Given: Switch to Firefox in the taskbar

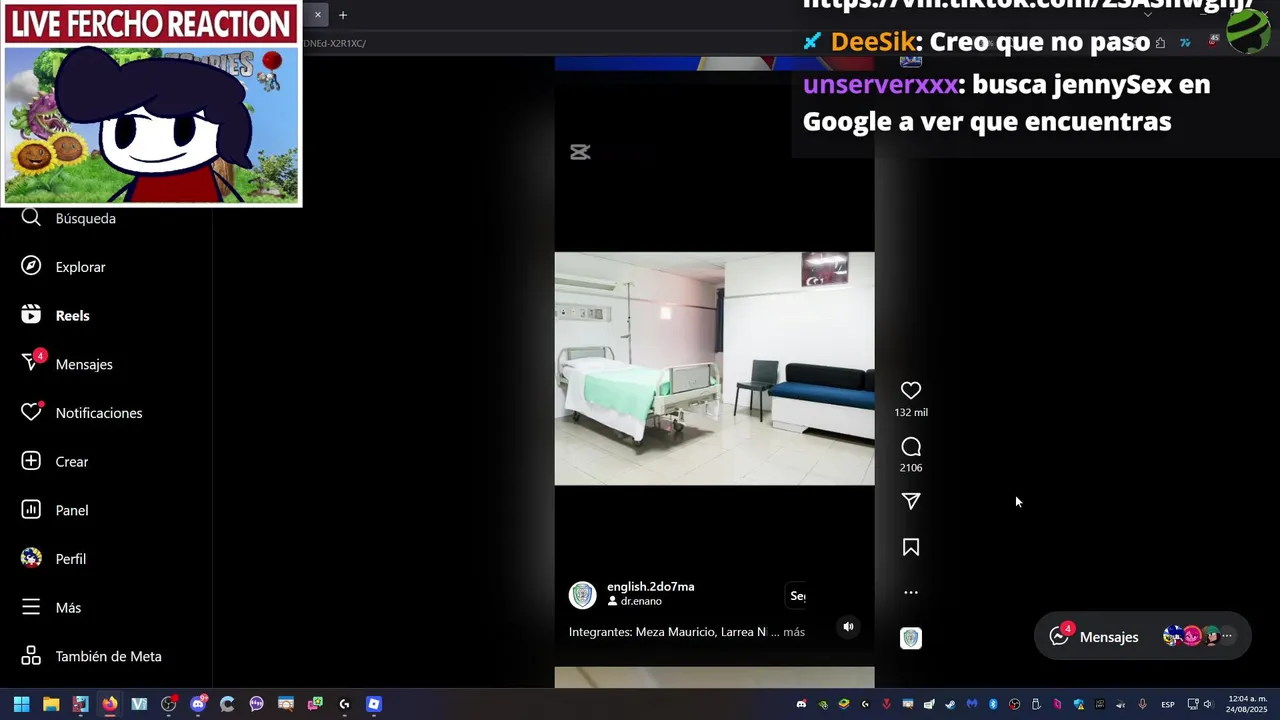Looking at the screenshot, I should click(x=110, y=704).
